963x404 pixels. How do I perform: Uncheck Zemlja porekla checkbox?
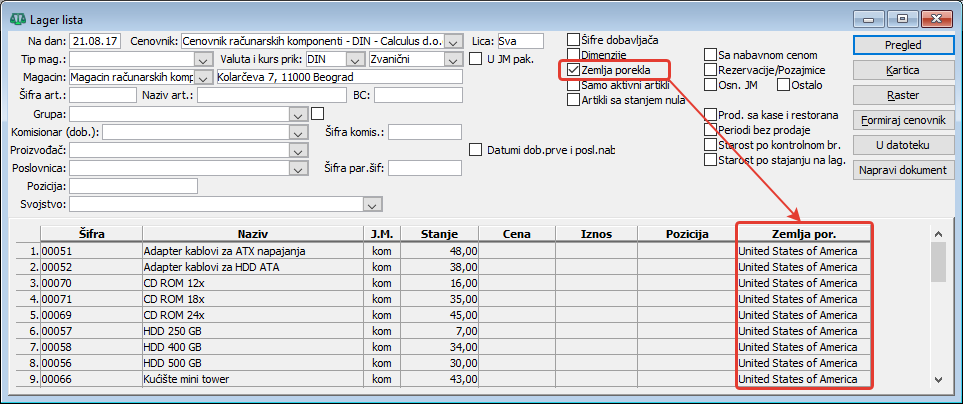coord(573,70)
